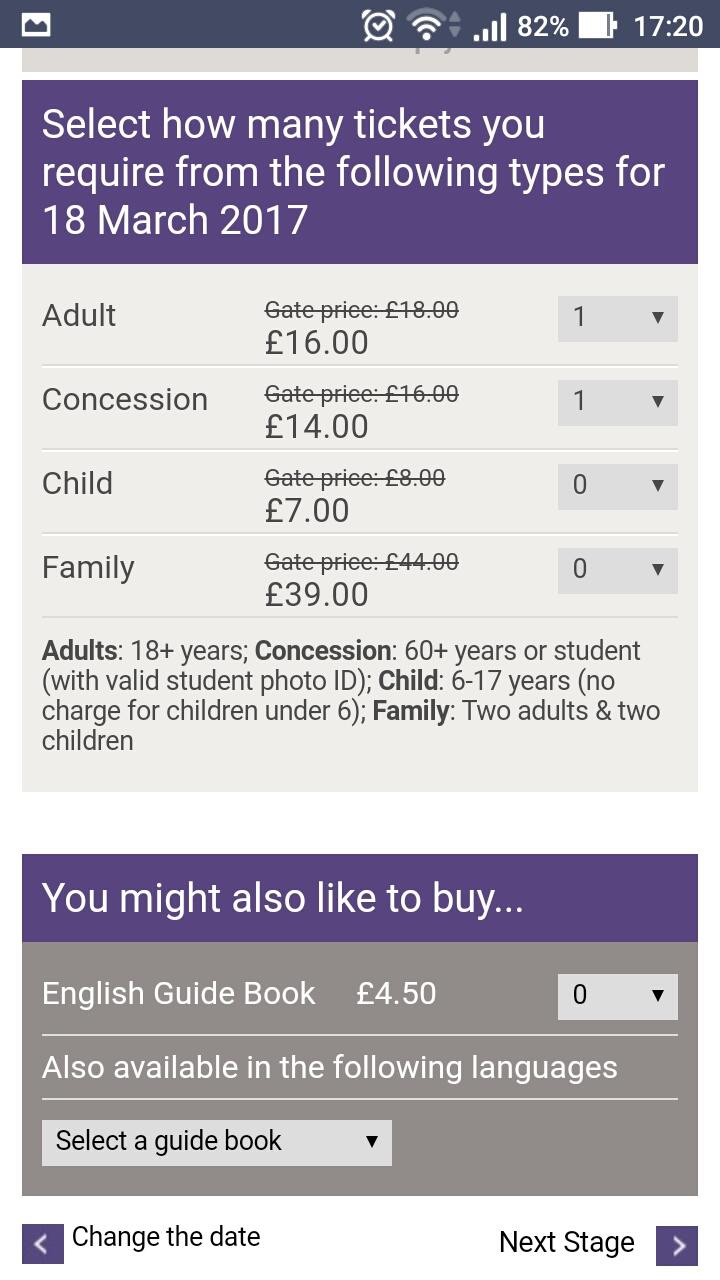Open the Child ticket quantity dropdown
720x1280 pixels.
point(618,486)
